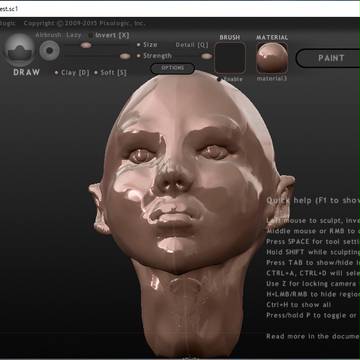Click the DRAW tool label

click(x=26, y=72)
